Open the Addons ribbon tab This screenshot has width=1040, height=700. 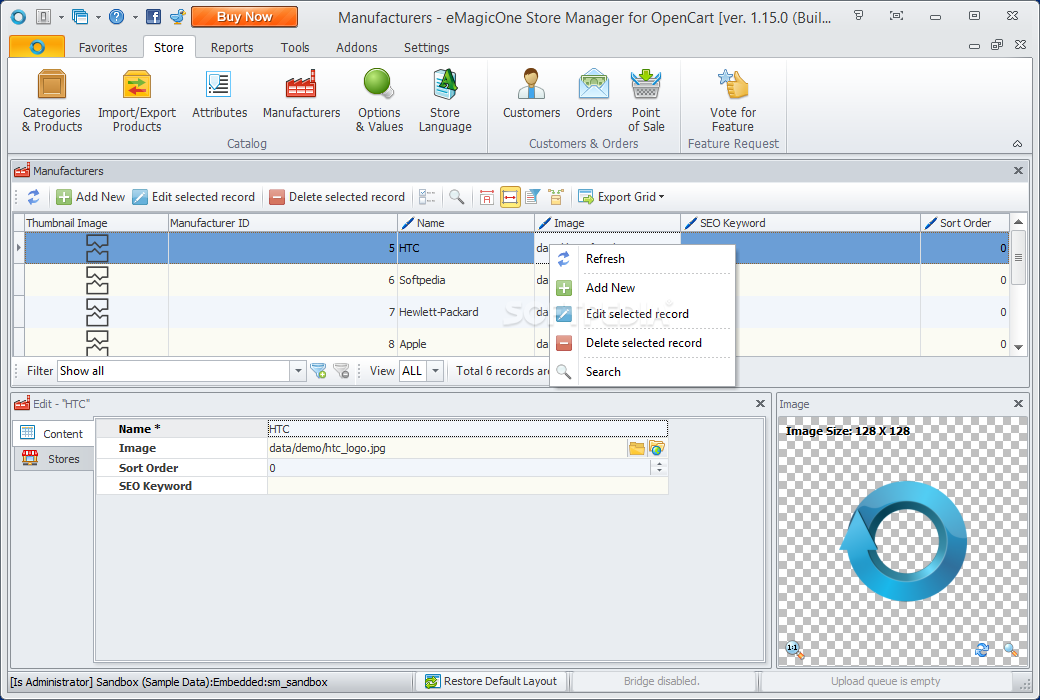point(356,47)
